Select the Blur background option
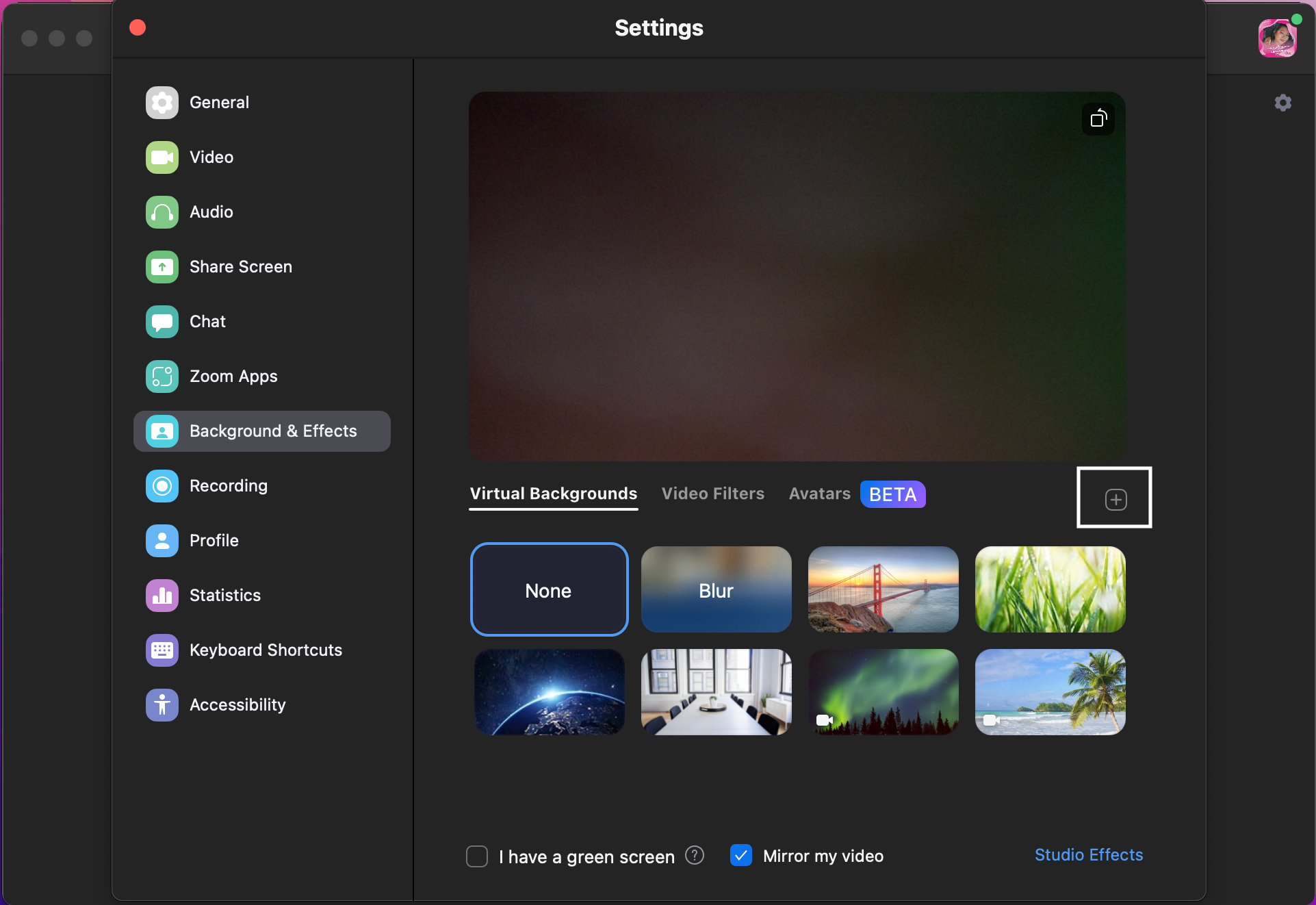The image size is (1316, 905). [716, 589]
